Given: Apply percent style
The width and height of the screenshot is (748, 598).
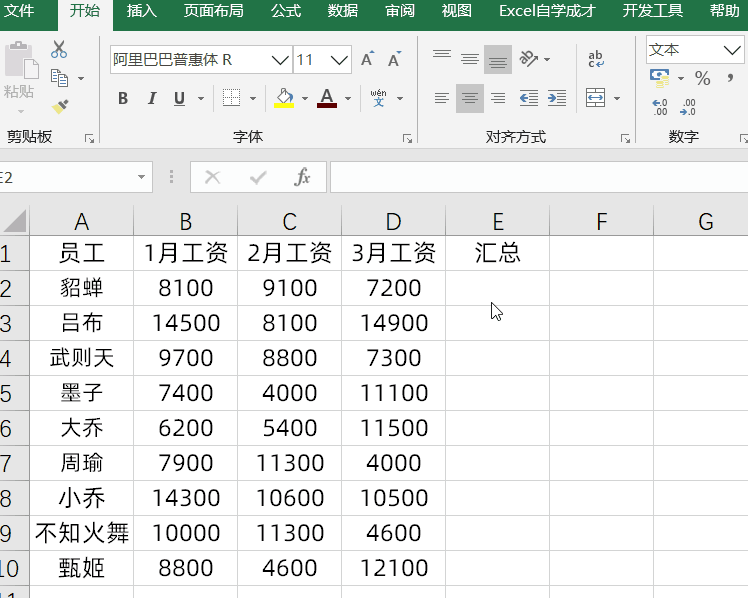Looking at the screenshot, I should 702,78.
